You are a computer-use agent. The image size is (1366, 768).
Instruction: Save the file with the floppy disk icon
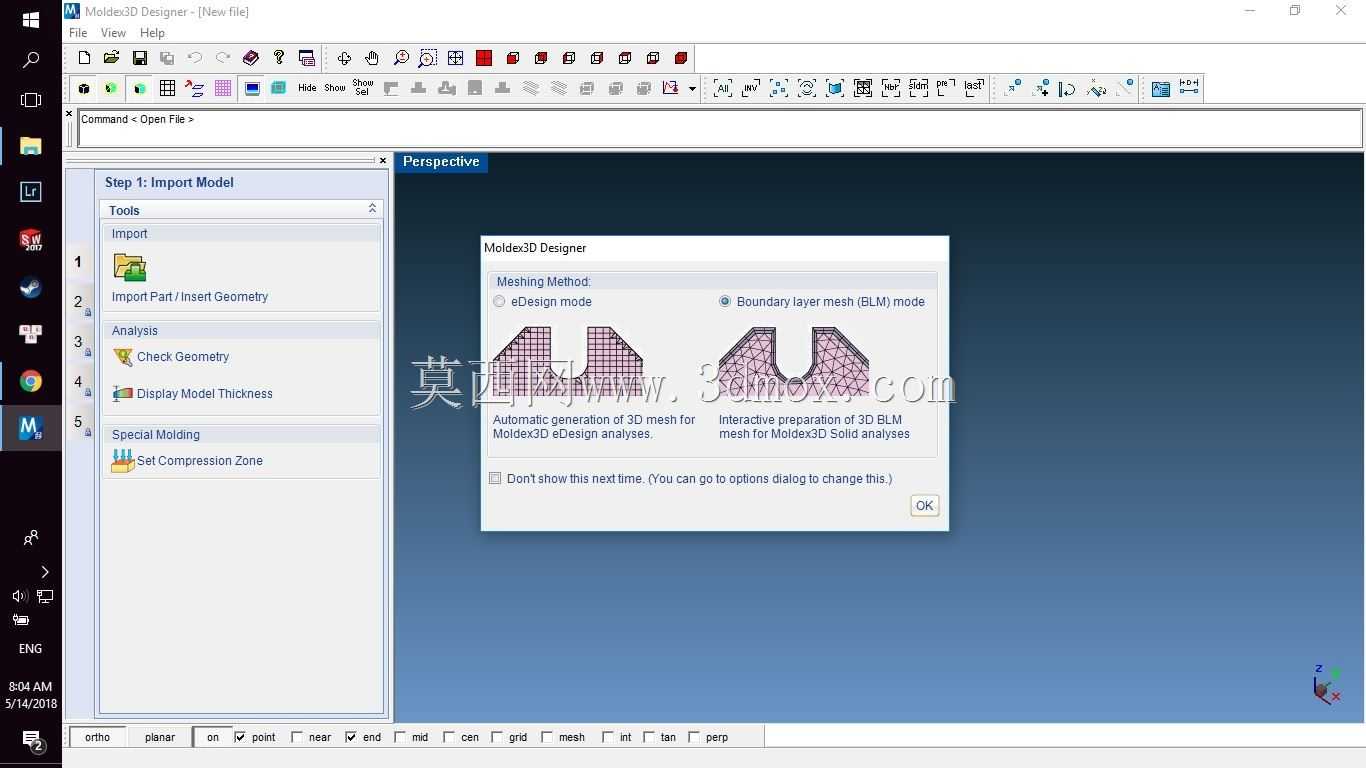click(140, 58)
